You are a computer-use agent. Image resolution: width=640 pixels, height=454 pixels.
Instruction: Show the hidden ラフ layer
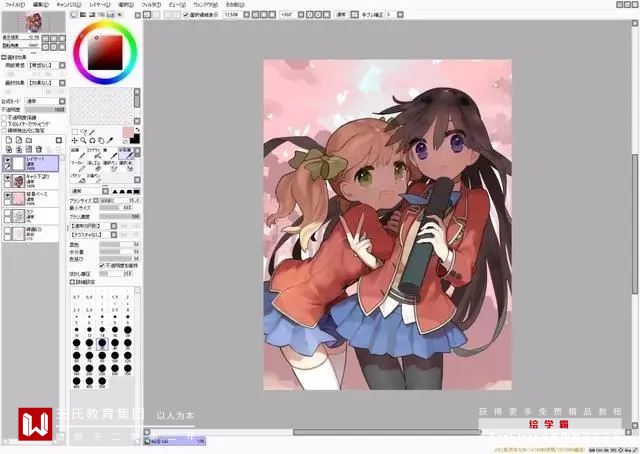pos(7,213)
